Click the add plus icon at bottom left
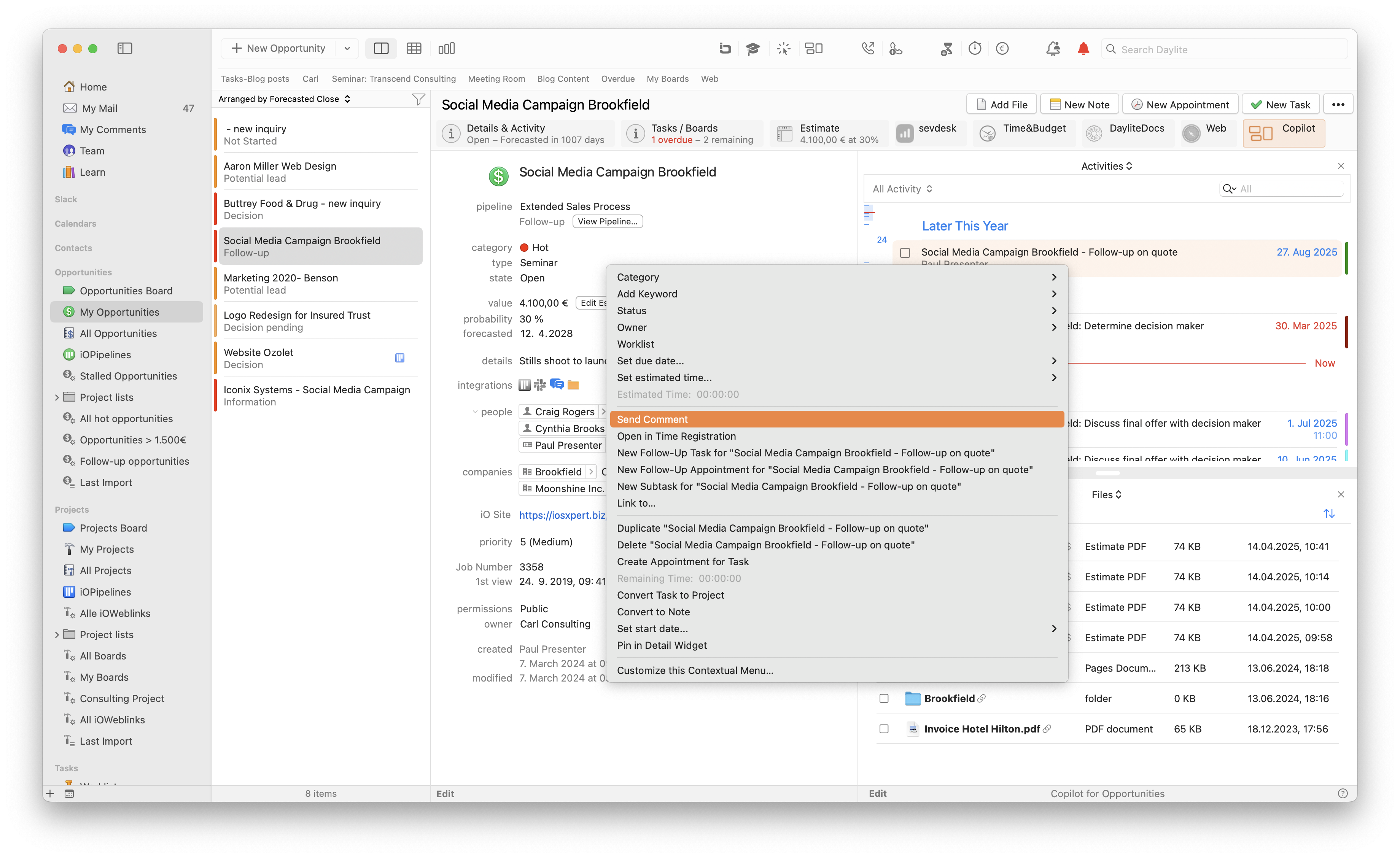The image size is (1400, 858). pos(50,793)
